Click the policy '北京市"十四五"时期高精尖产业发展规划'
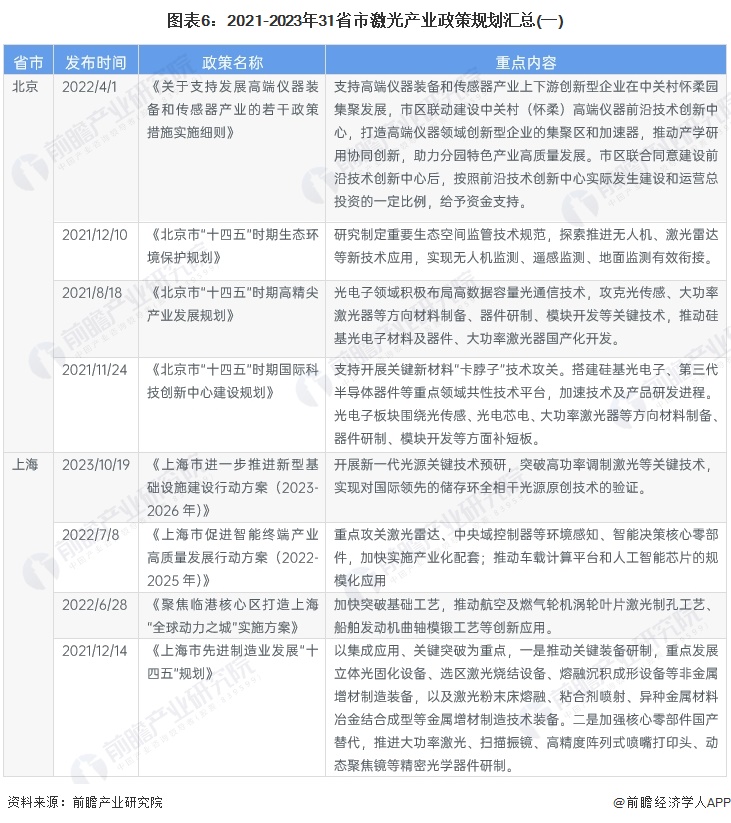The width and height of the screenshot is (731, 823). pyautogui.click(x=232, y=304)
